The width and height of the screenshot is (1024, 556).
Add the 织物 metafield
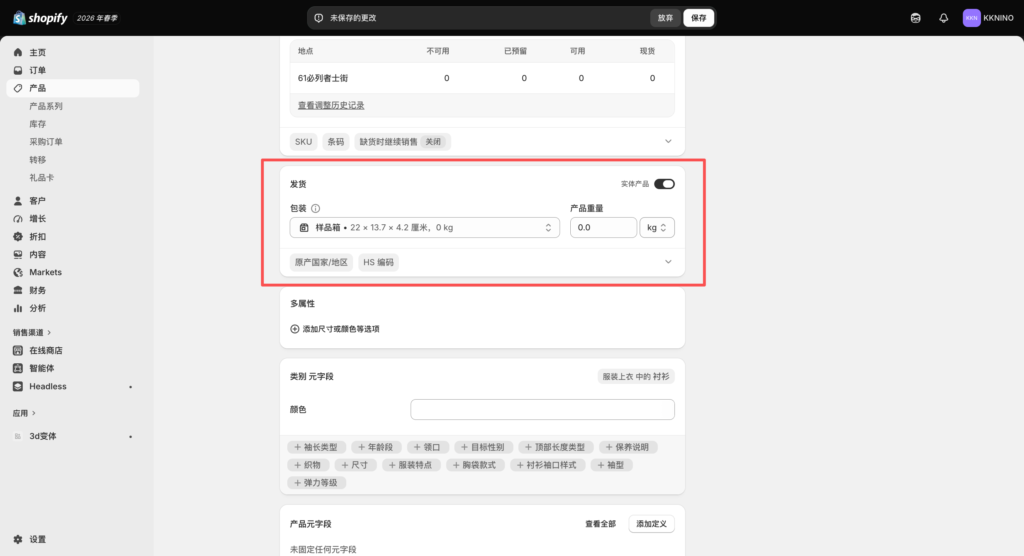[x=308, y=465]
